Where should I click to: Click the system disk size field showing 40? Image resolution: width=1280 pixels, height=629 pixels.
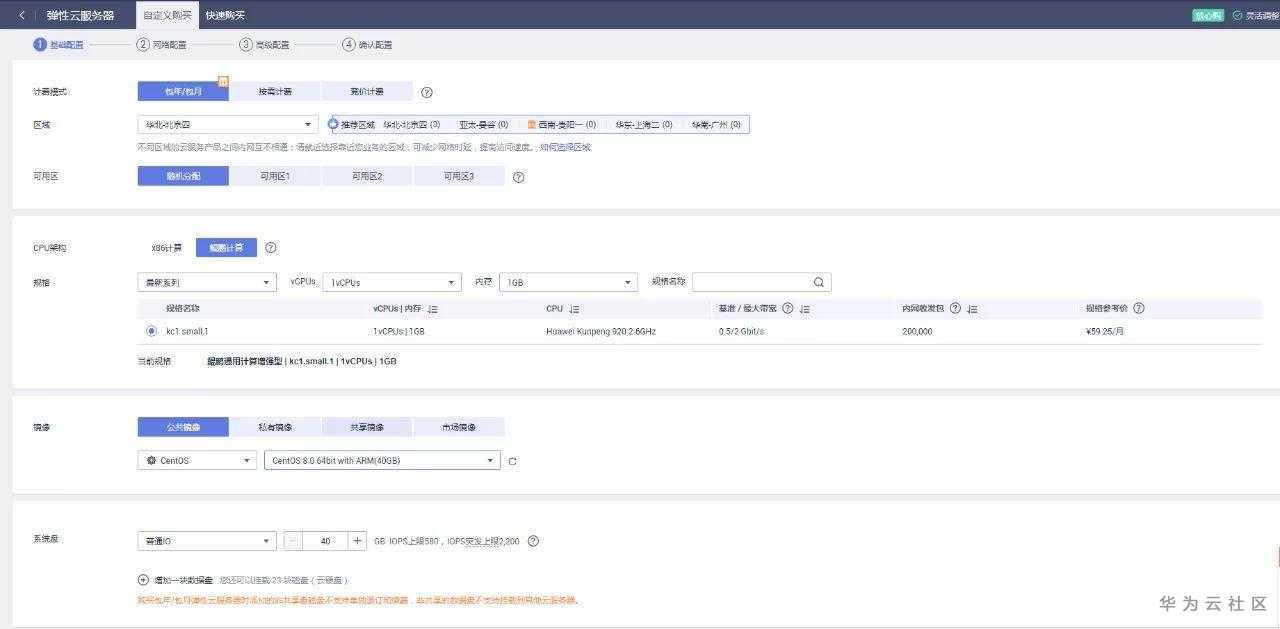point(325,540)
